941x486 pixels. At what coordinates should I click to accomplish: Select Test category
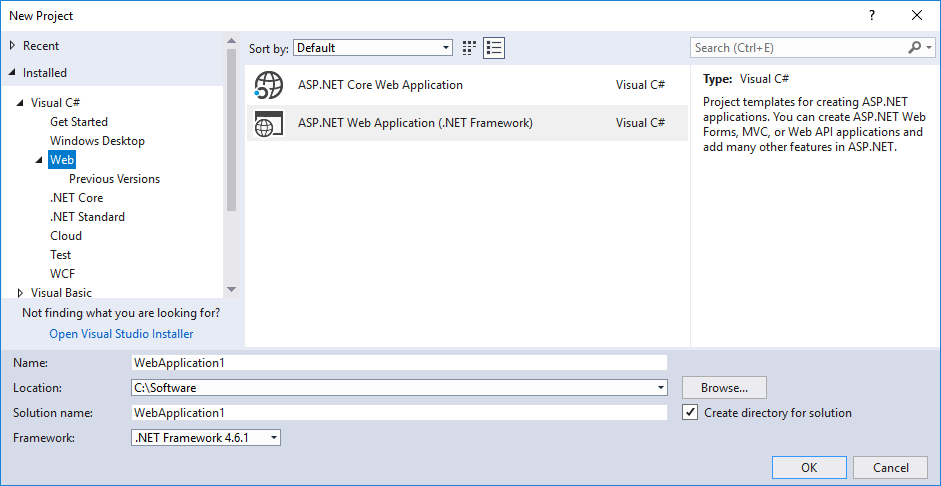click(61, 255)
